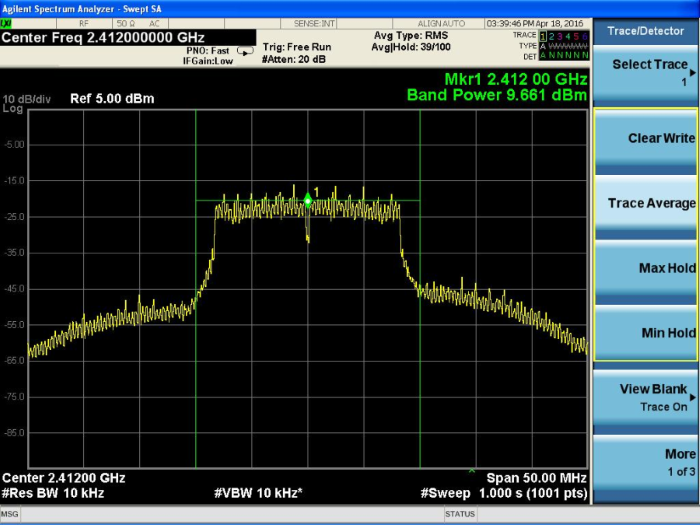The height and width of the screenshot is (525, 700).
Task: Click the DET detector indicator row
Action: point(563,55)
